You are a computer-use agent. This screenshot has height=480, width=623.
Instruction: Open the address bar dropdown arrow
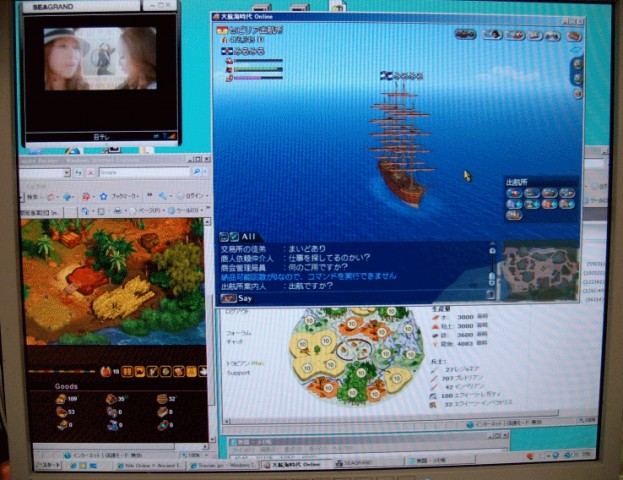click(x=67, y=172)
